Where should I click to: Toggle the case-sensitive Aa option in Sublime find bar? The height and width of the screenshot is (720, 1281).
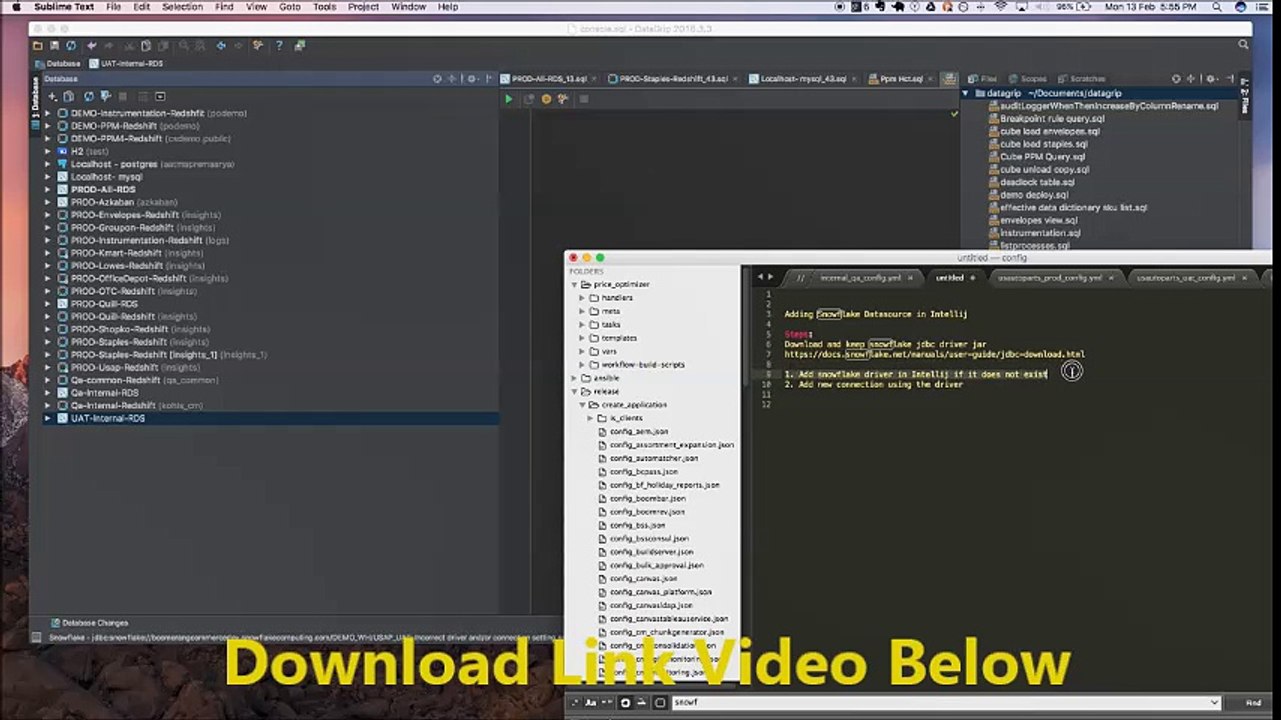coord(590,703)
